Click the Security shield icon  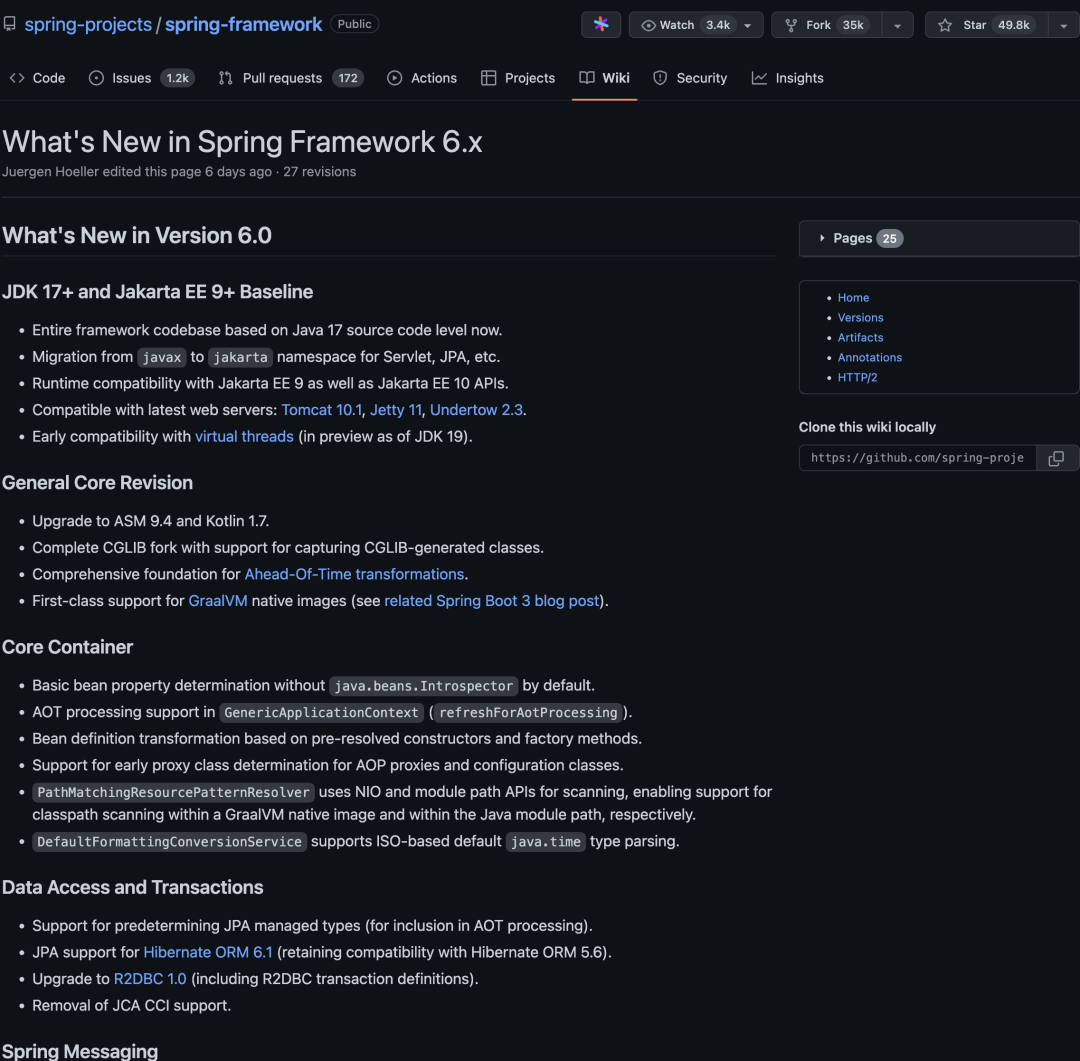tap(660, 78)
